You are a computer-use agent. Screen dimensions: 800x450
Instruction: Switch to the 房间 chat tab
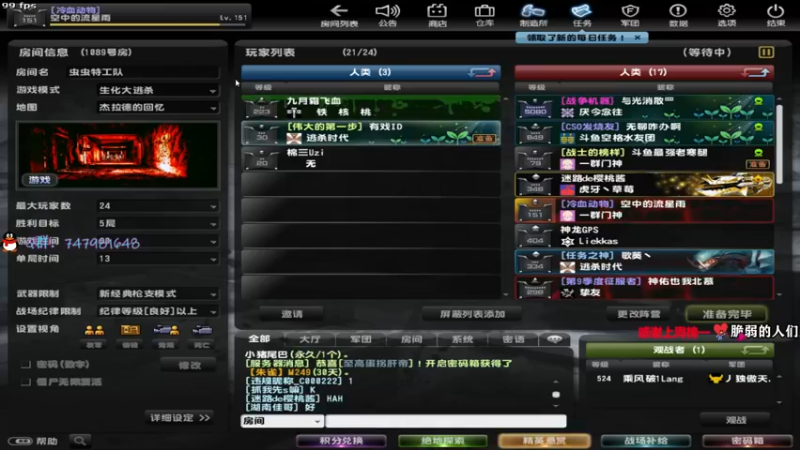coord(412,339)
